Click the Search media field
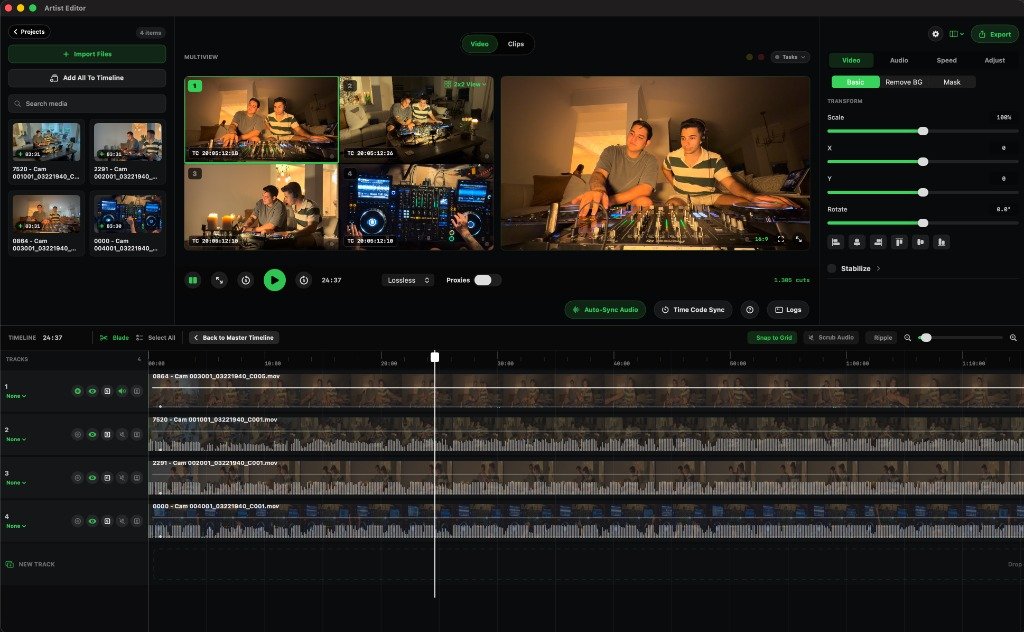The width and height of the screenshot is (1024, 632). [87, 103]
